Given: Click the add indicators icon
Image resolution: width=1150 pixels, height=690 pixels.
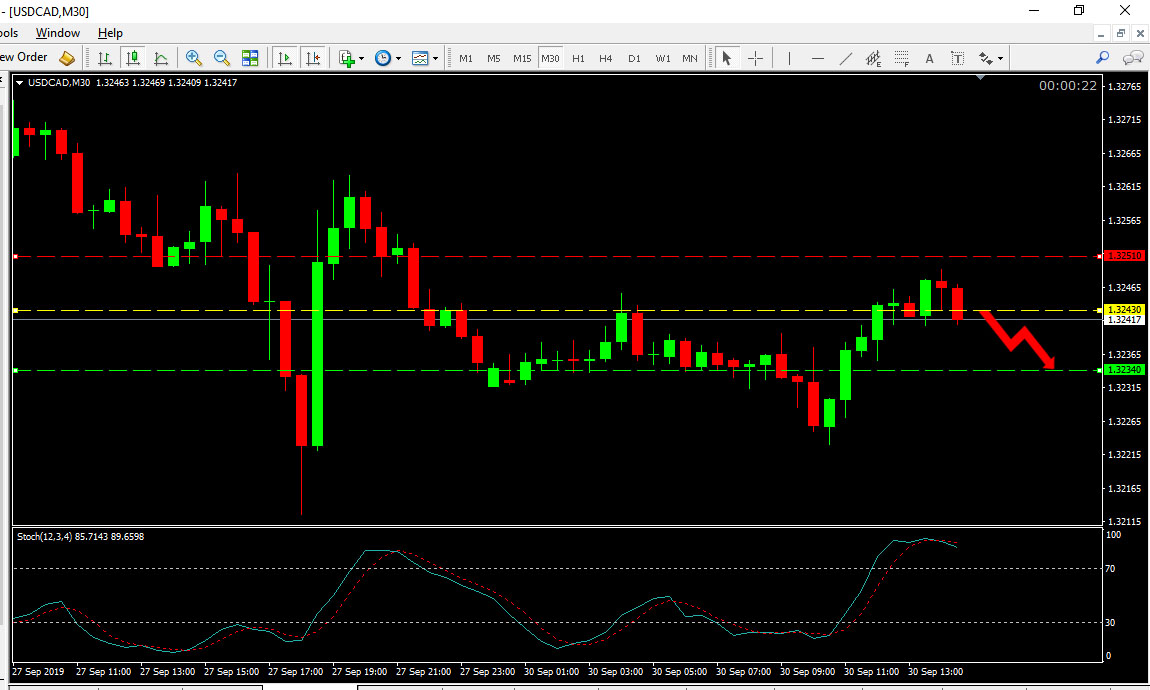Looking at the screenshot, I should coord(347,58).
